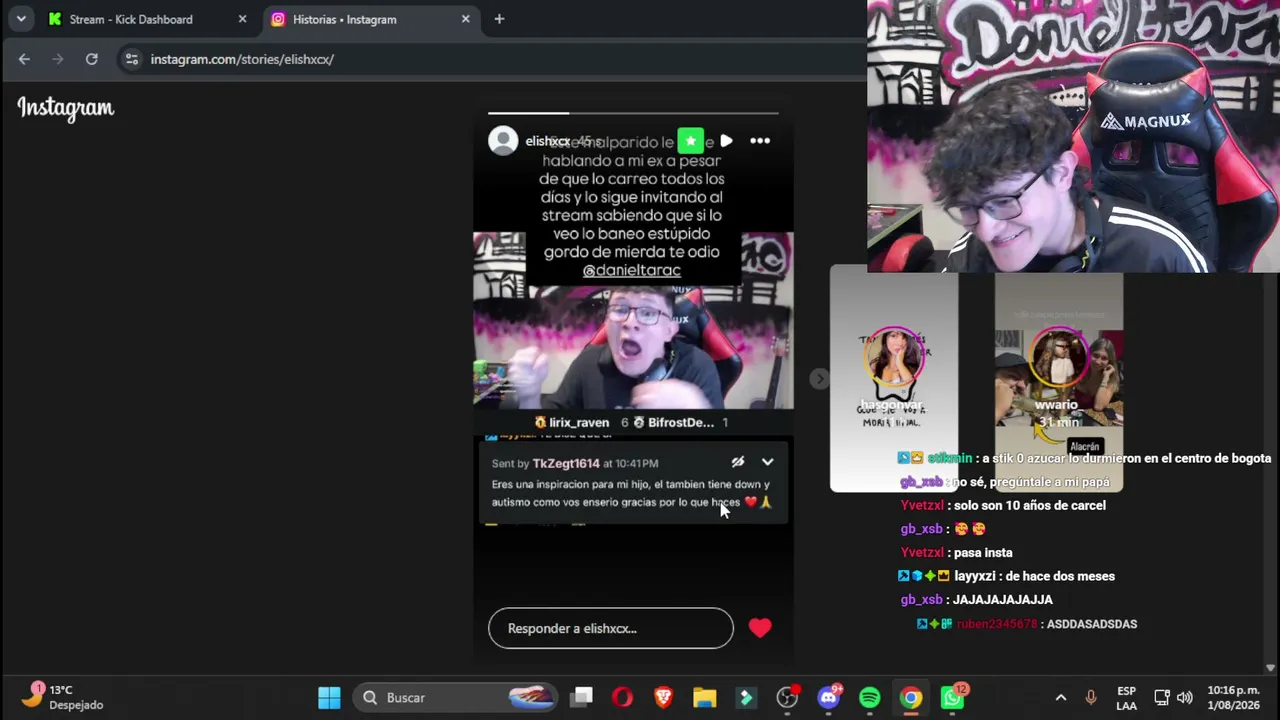Open the clock and date 10:16 p.m.

pyautogui.click(x=1233, y=697)
